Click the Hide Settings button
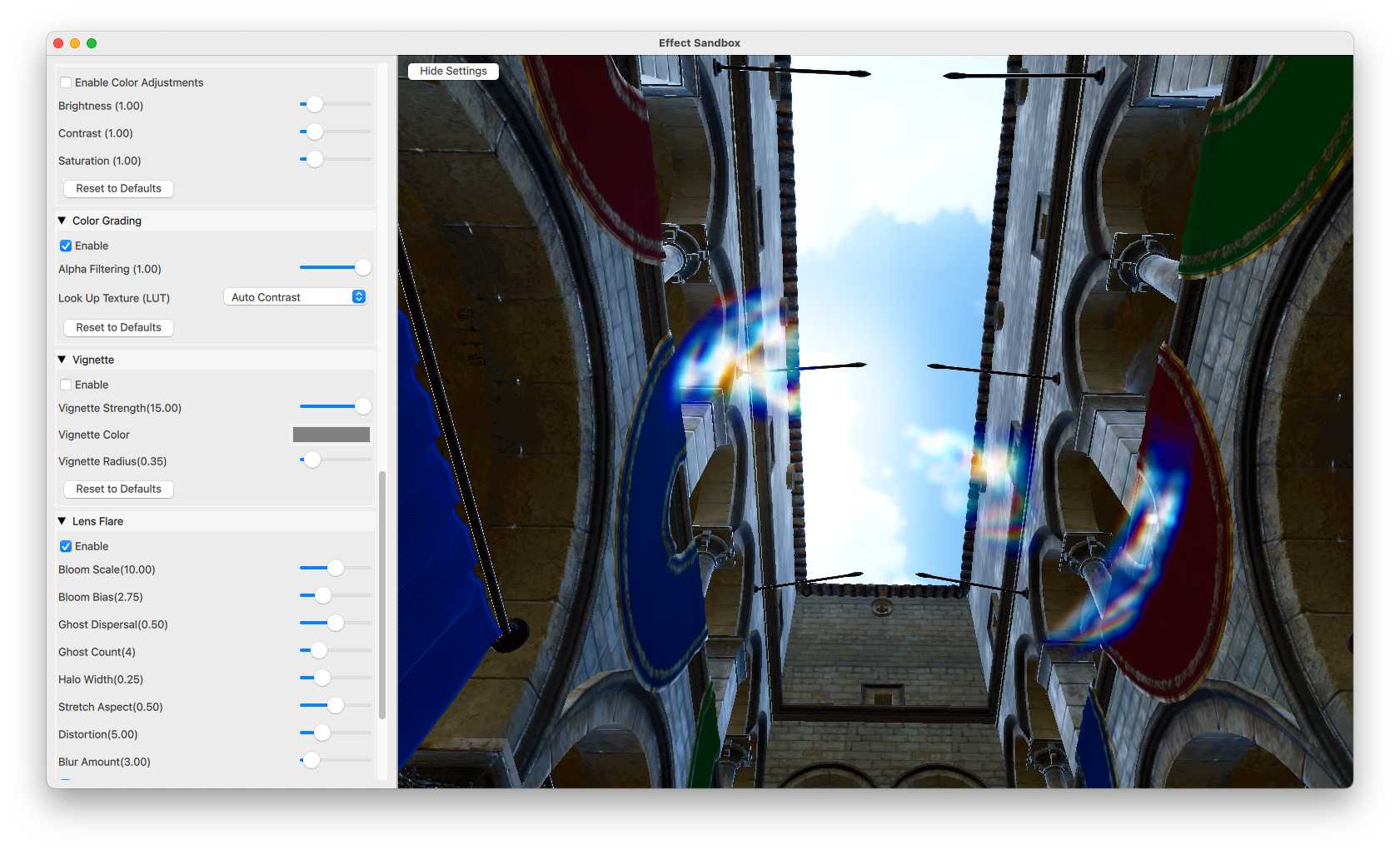 click(x=452, y=71)
